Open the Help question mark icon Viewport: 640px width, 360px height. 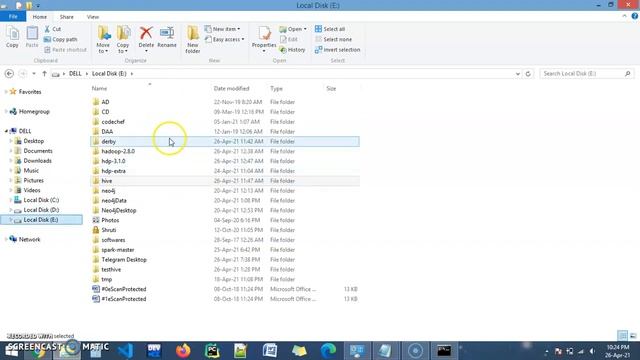pyautogui.click(x=635, y=16)
